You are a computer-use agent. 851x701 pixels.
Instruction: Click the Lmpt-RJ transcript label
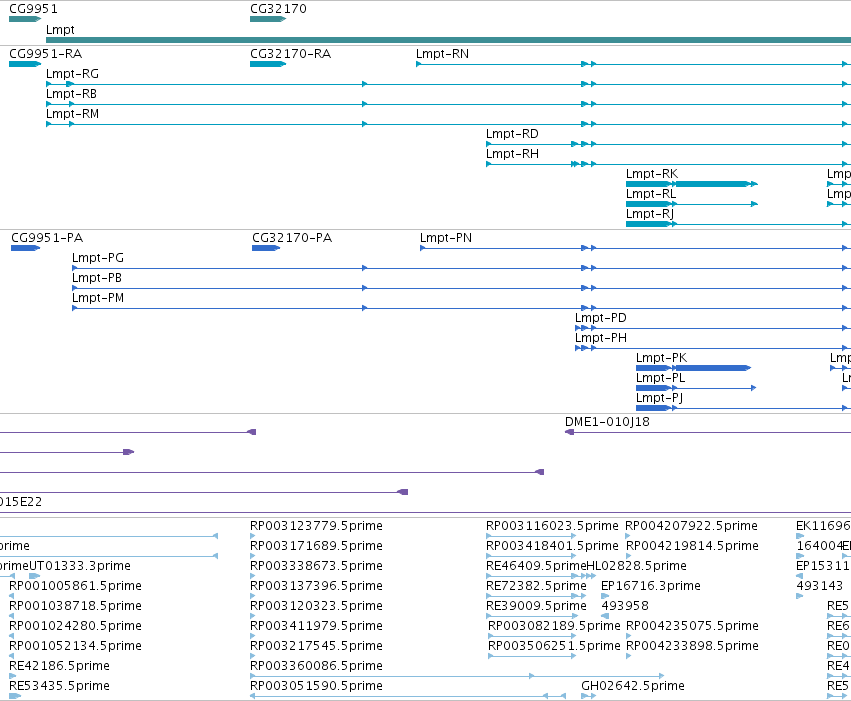tap(650, 214)
